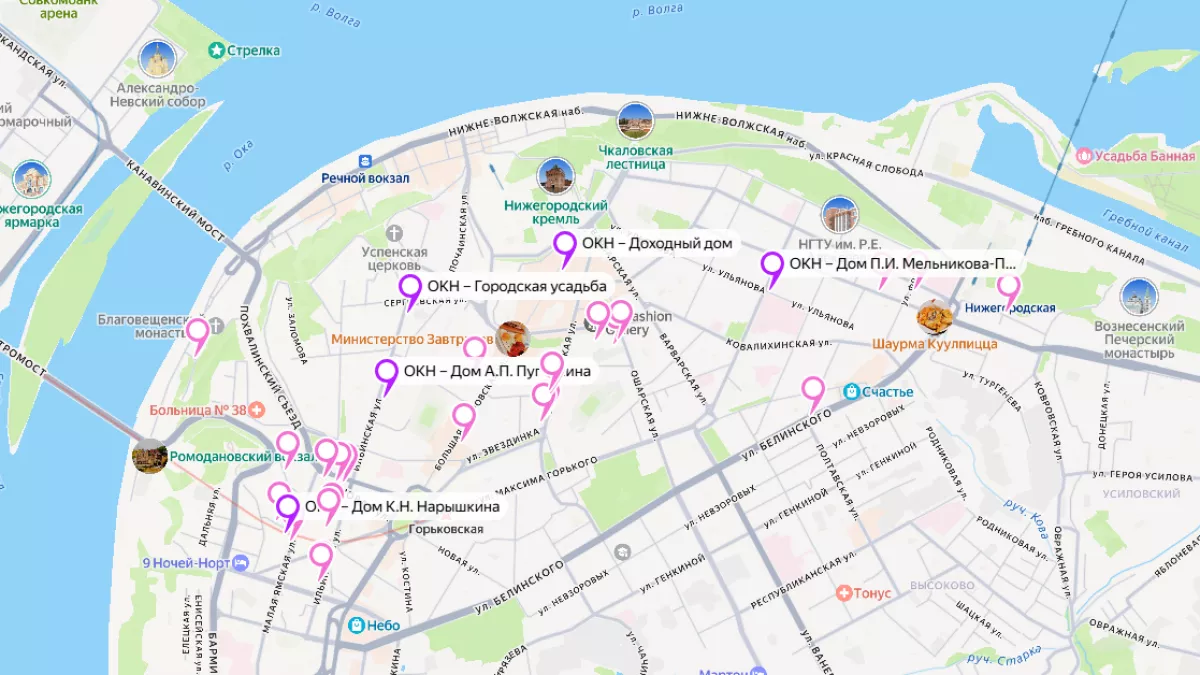Click the ОКН – Дом П.И. Мельникова pin
1200x675 pixels.
[x=772, y=266]
